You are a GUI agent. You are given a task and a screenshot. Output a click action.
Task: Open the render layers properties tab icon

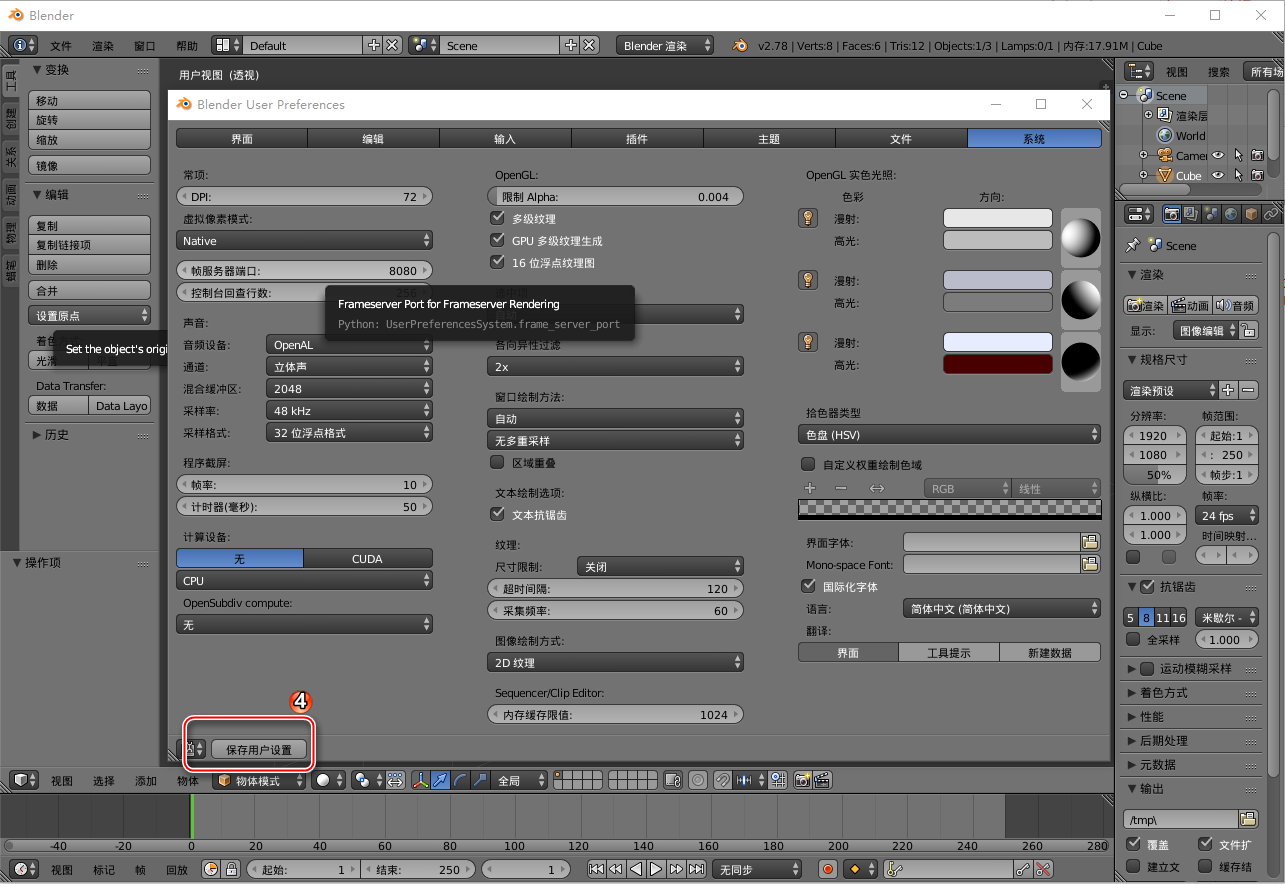tap(1190, 214)
